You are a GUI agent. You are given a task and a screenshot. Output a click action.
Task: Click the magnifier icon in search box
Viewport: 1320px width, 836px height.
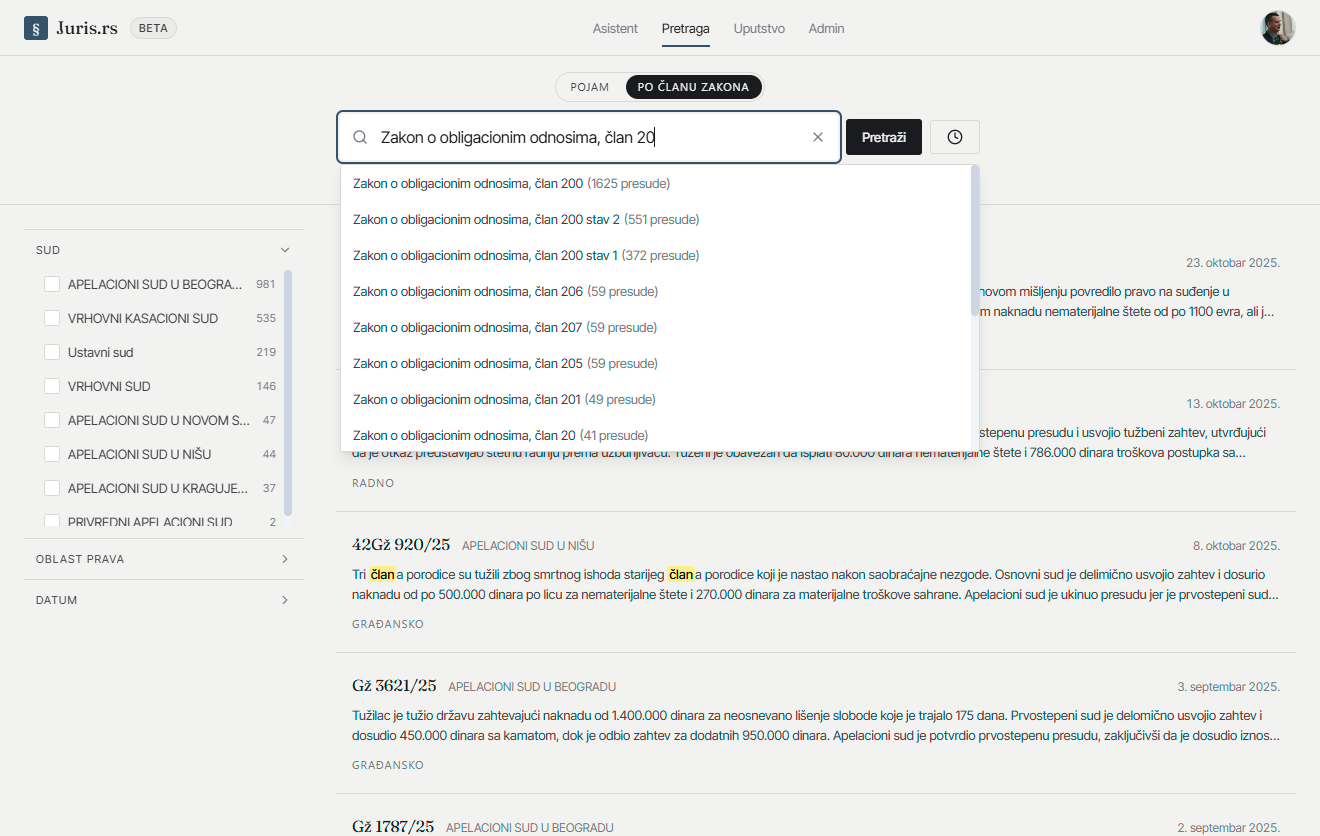click(x=361, y=137)
